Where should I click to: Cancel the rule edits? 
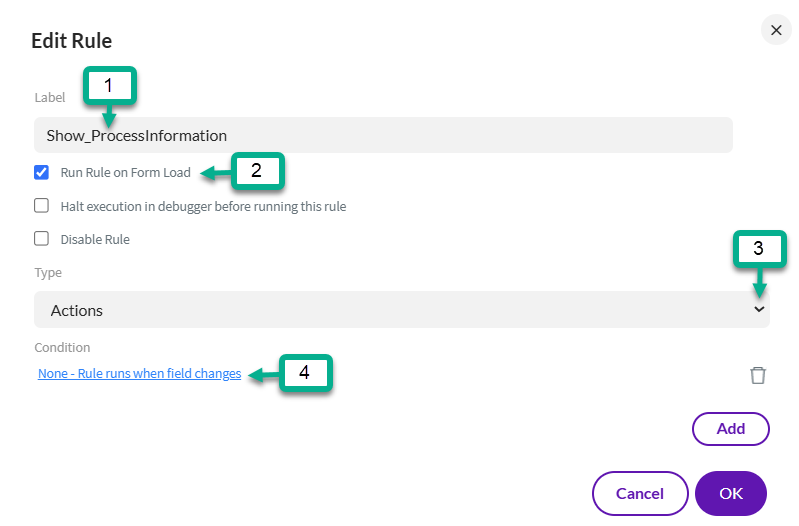(x=640, y=493)
